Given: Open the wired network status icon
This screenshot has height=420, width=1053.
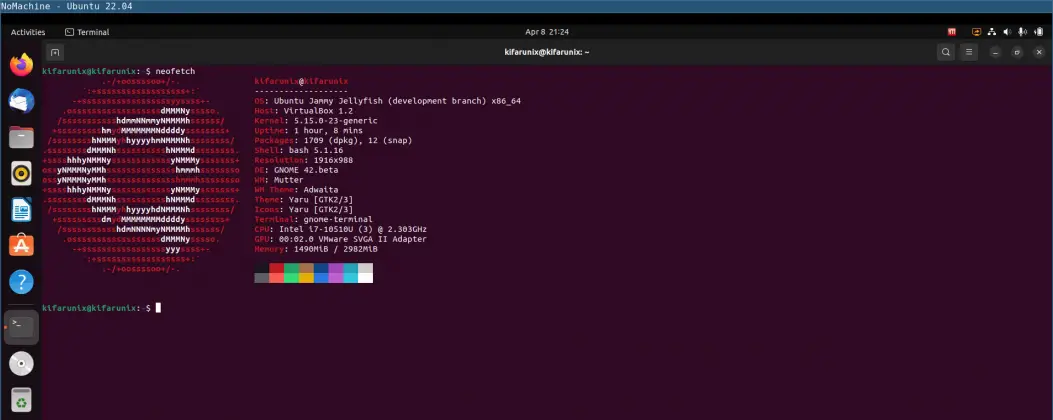Looking at the screenshot, I should [x=993, y=32].
